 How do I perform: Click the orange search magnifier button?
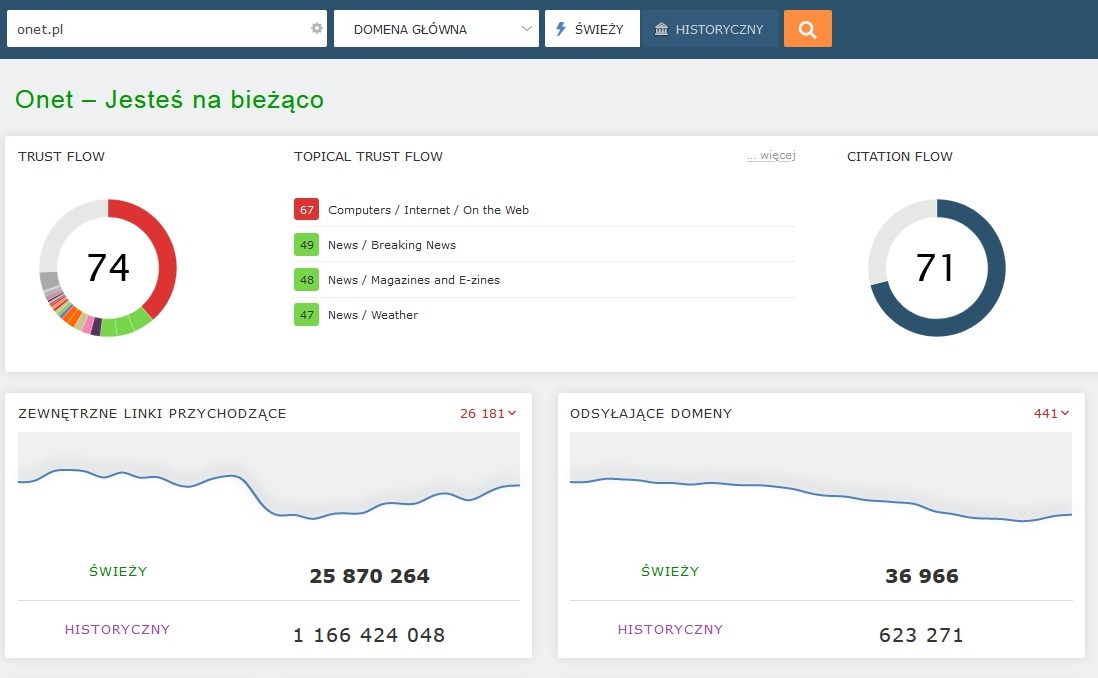tap(807, 29)
